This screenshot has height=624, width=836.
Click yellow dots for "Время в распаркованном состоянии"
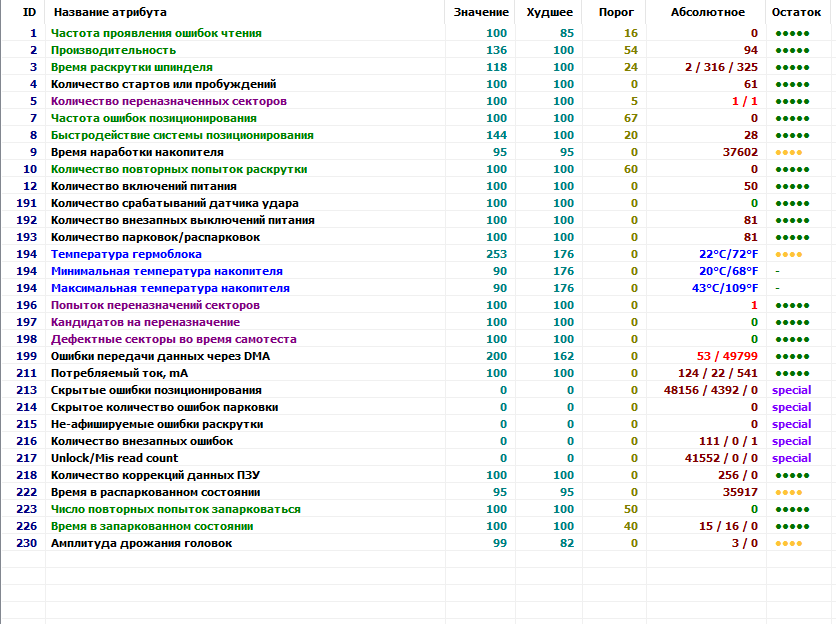pos(787,492)
